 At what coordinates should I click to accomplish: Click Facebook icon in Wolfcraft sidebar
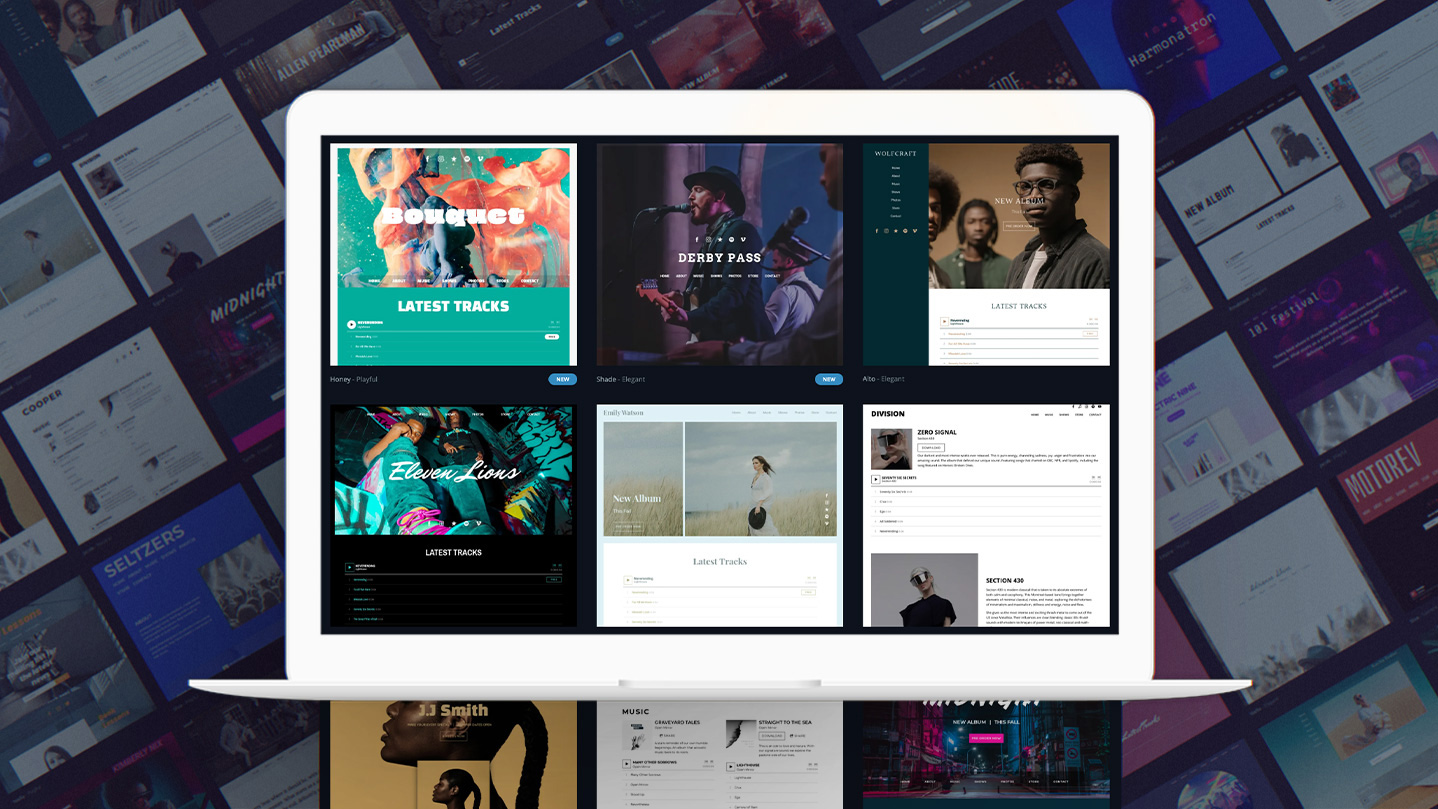pos(877,231)
